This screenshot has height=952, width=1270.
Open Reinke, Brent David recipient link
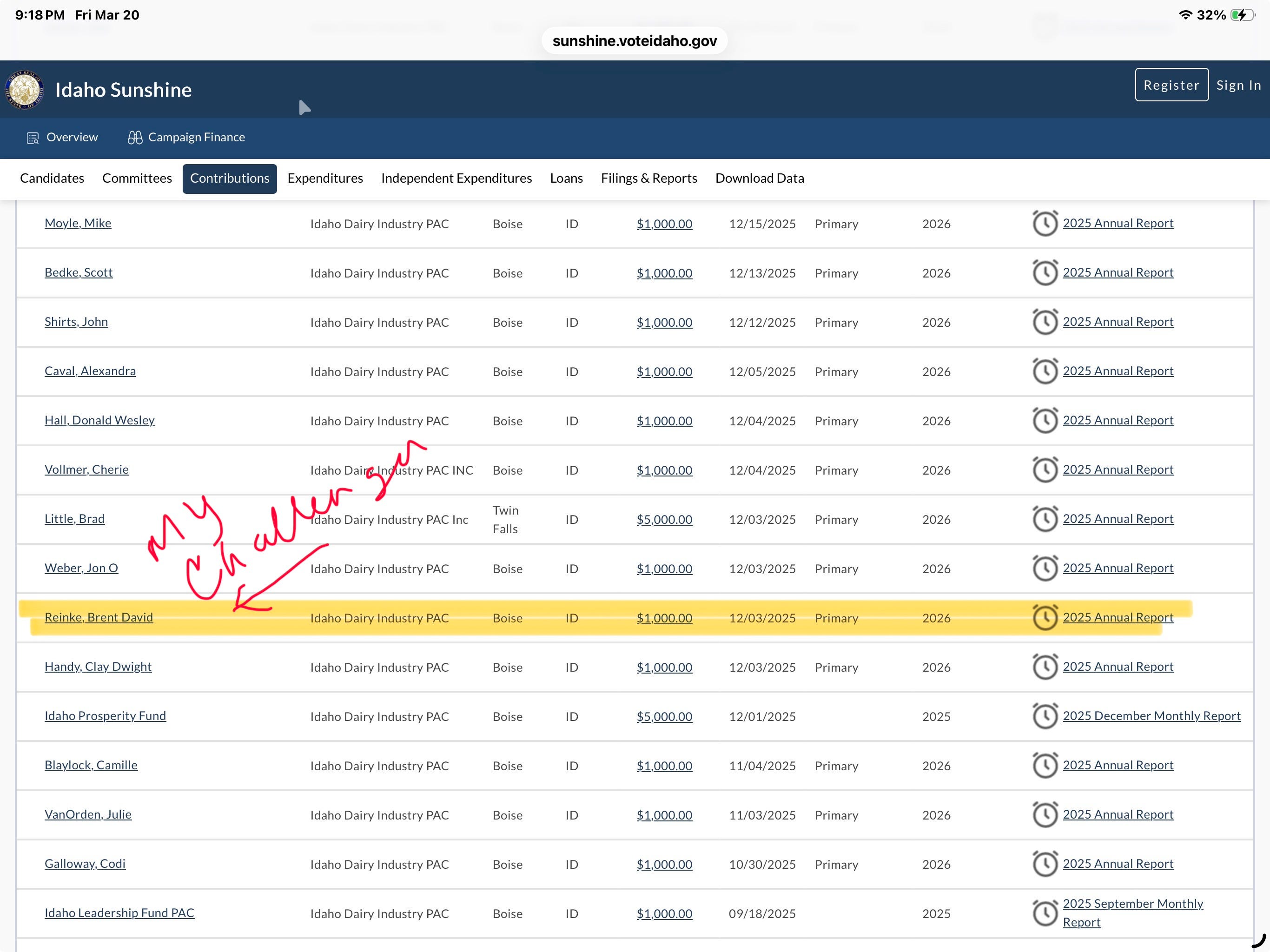click(99, 617)
